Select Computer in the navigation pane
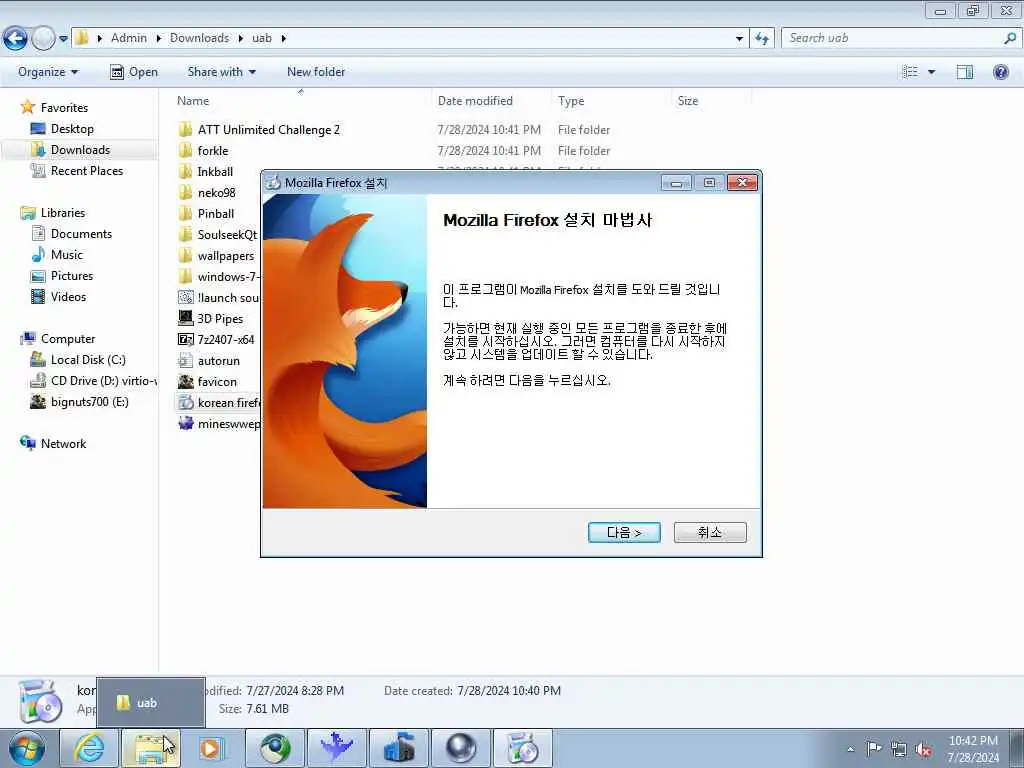1024x768 pixels. (x=68, y=339)
